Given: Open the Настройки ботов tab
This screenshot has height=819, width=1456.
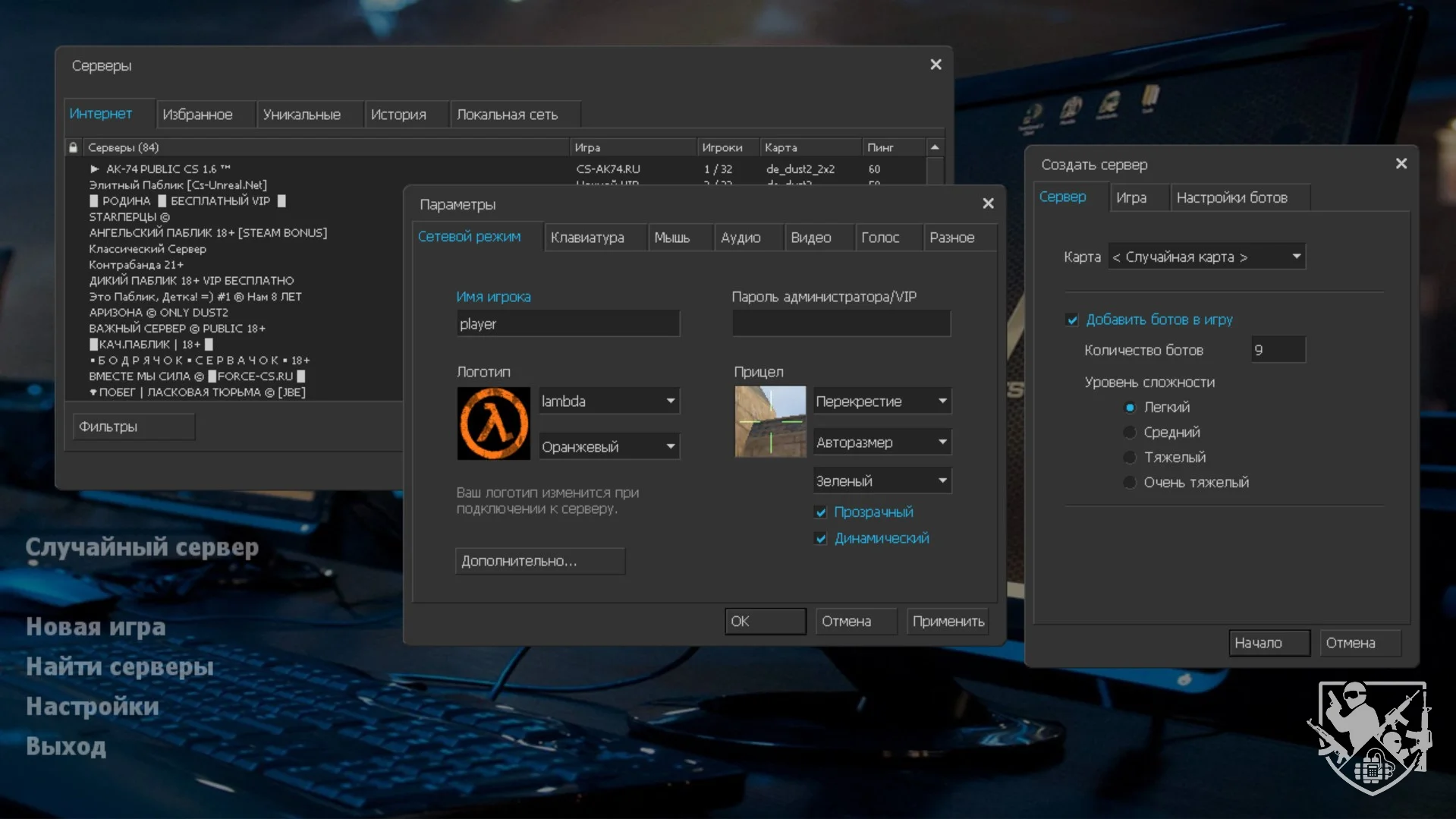Looking at the screenshot, I should 1231,198.
